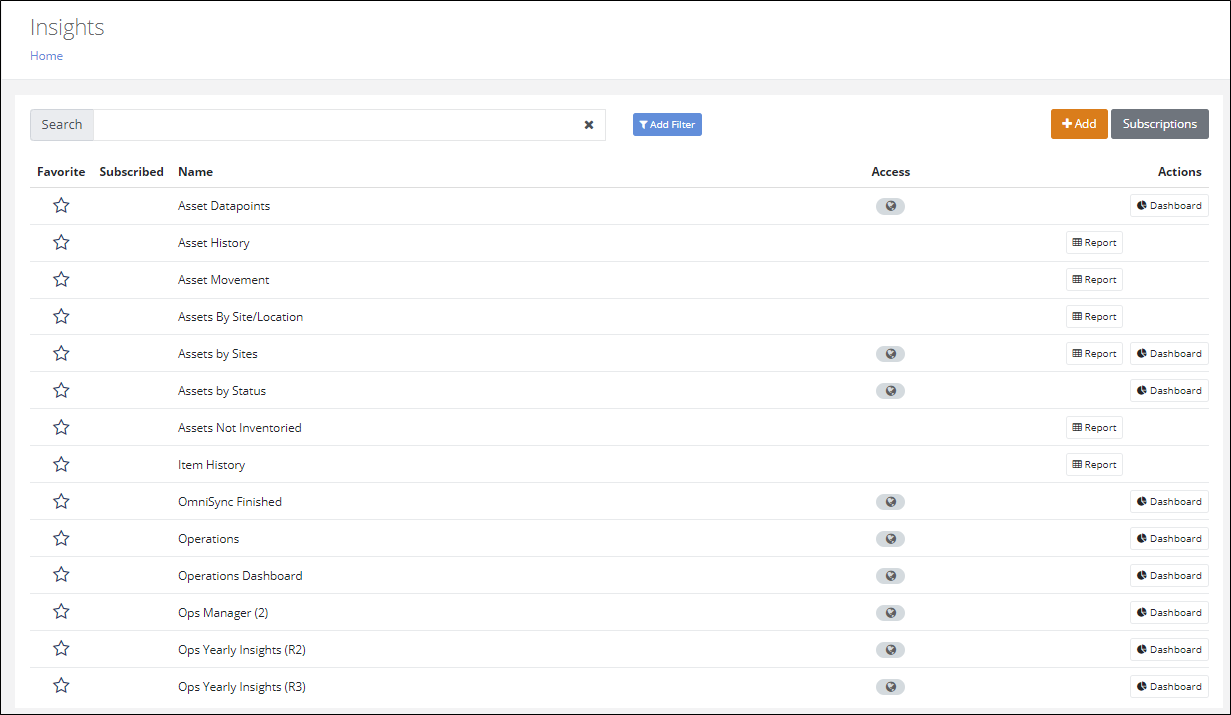Select the Ops Manager (2) name
Image resolution: width=1231 pixels, height=715 pixels.
pyautogui.click(x=223, y=613)
